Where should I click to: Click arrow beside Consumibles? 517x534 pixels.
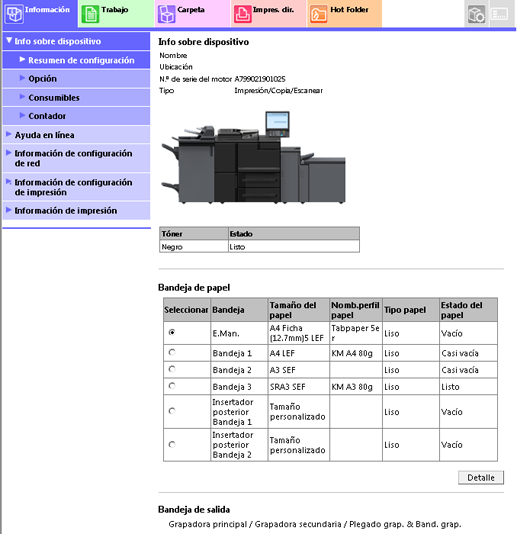tap(22, 96)
